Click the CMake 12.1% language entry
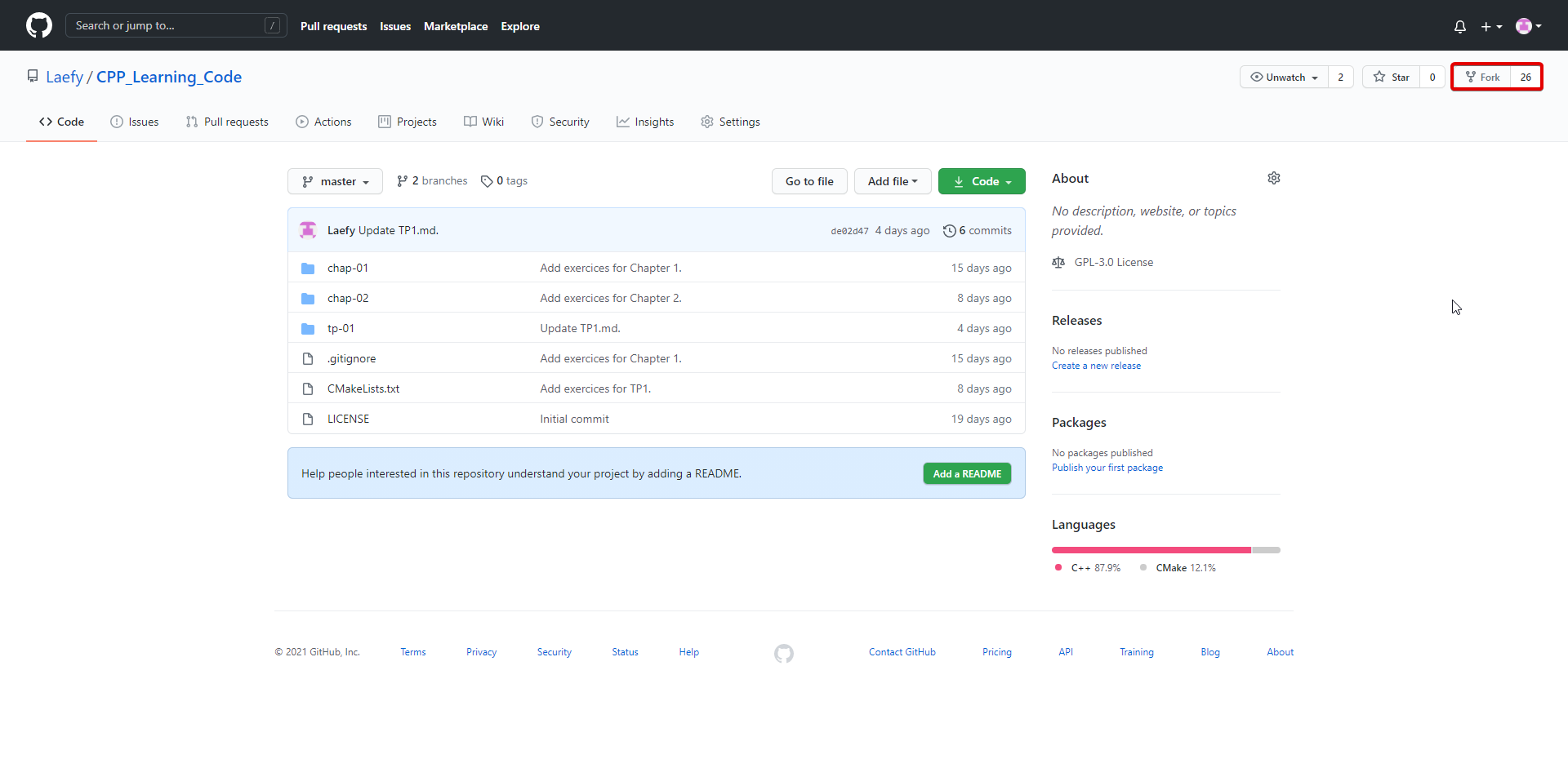 (1178, 568)
